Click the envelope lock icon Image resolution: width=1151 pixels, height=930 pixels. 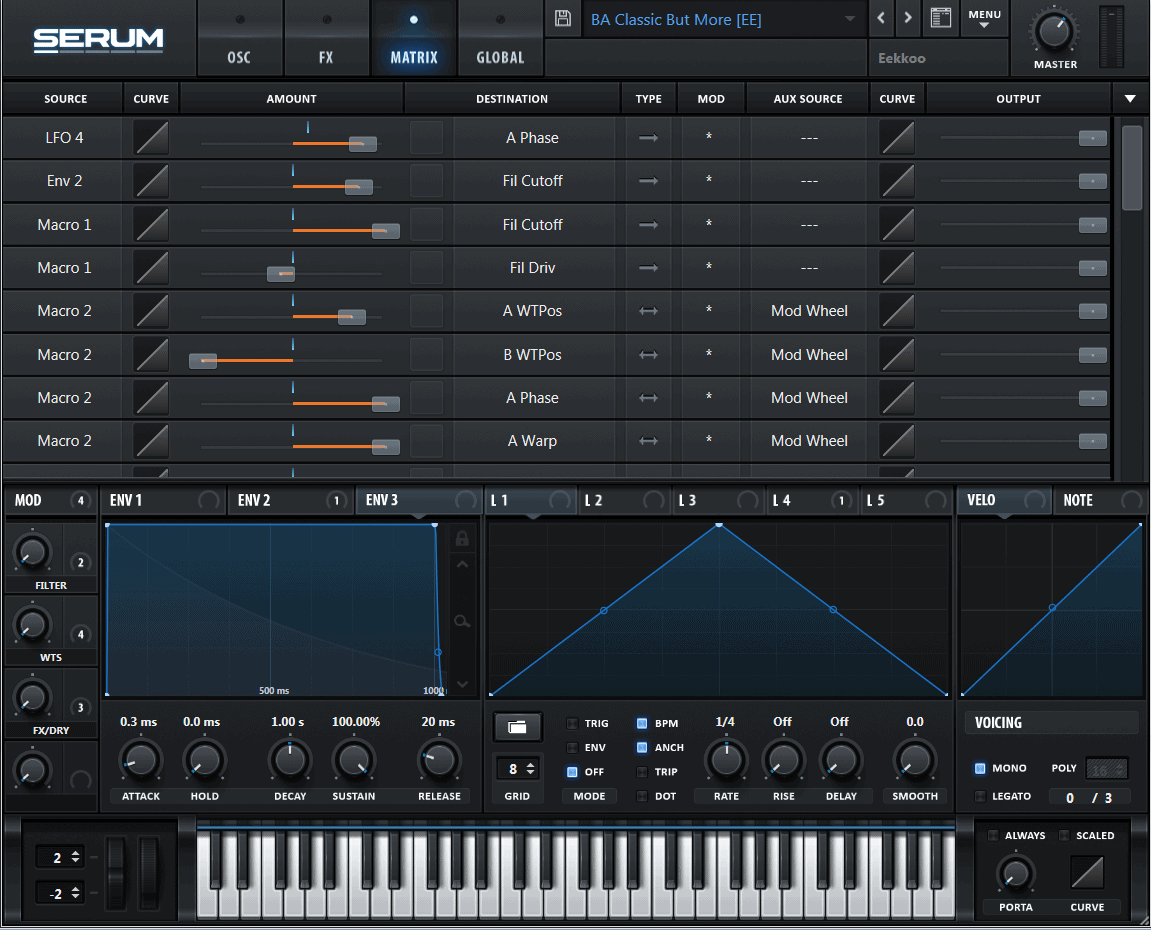coord(462,540)
